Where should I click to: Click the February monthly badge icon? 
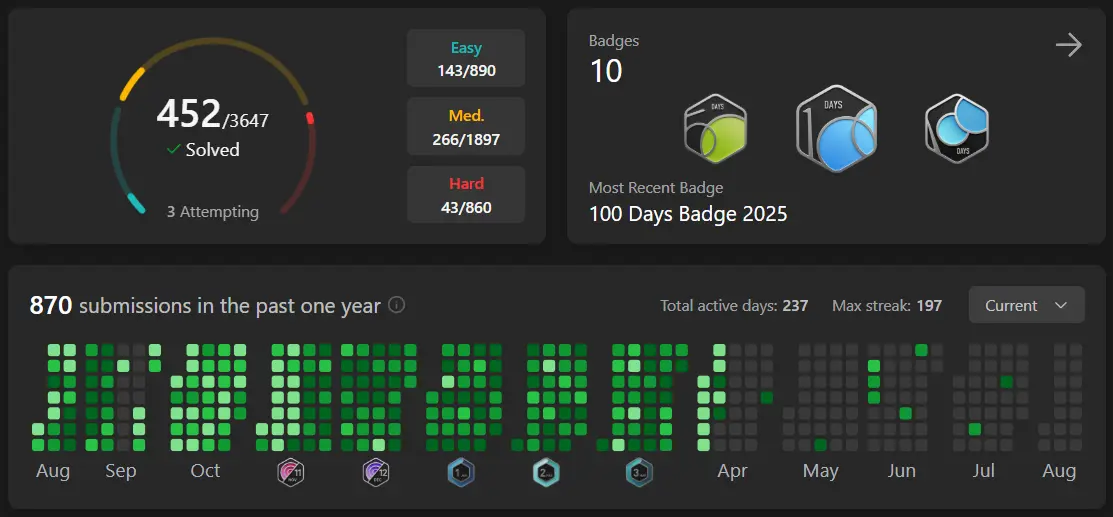tap(547, 472)
